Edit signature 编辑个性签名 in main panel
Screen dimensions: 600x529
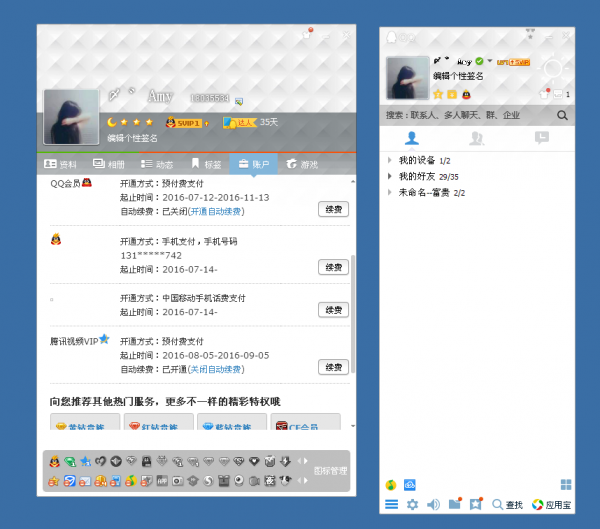point(458,76)
